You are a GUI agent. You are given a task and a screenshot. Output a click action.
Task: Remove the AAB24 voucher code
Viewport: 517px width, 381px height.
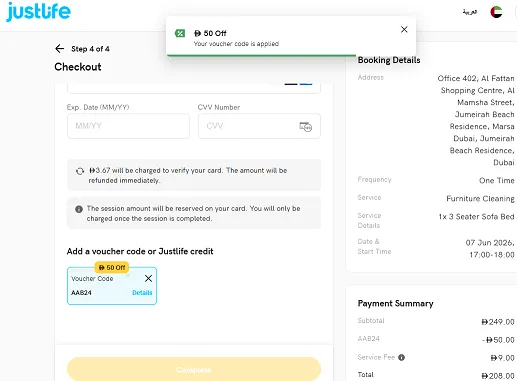148,278
